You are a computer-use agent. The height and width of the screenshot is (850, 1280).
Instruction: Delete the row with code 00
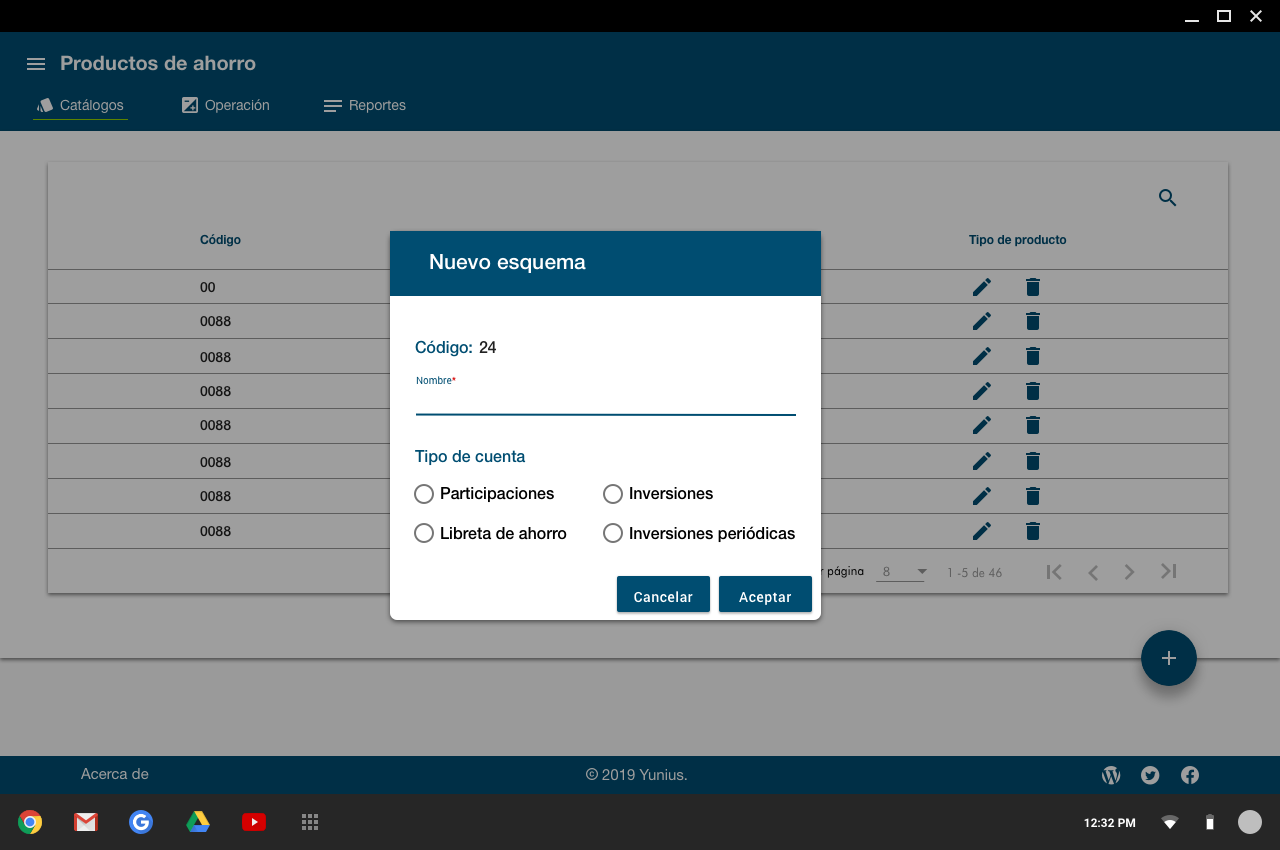point(1033,287)
